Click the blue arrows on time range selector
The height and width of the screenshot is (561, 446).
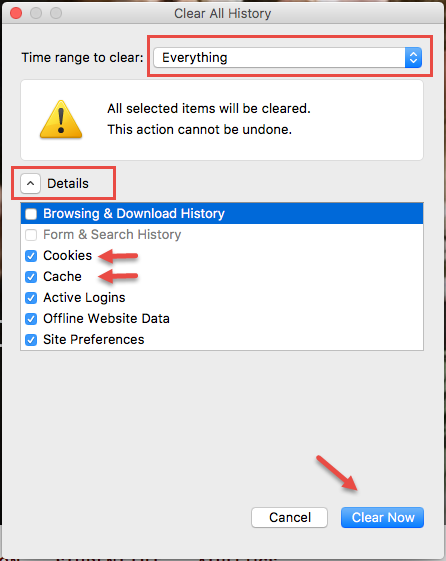pos(413,57)
